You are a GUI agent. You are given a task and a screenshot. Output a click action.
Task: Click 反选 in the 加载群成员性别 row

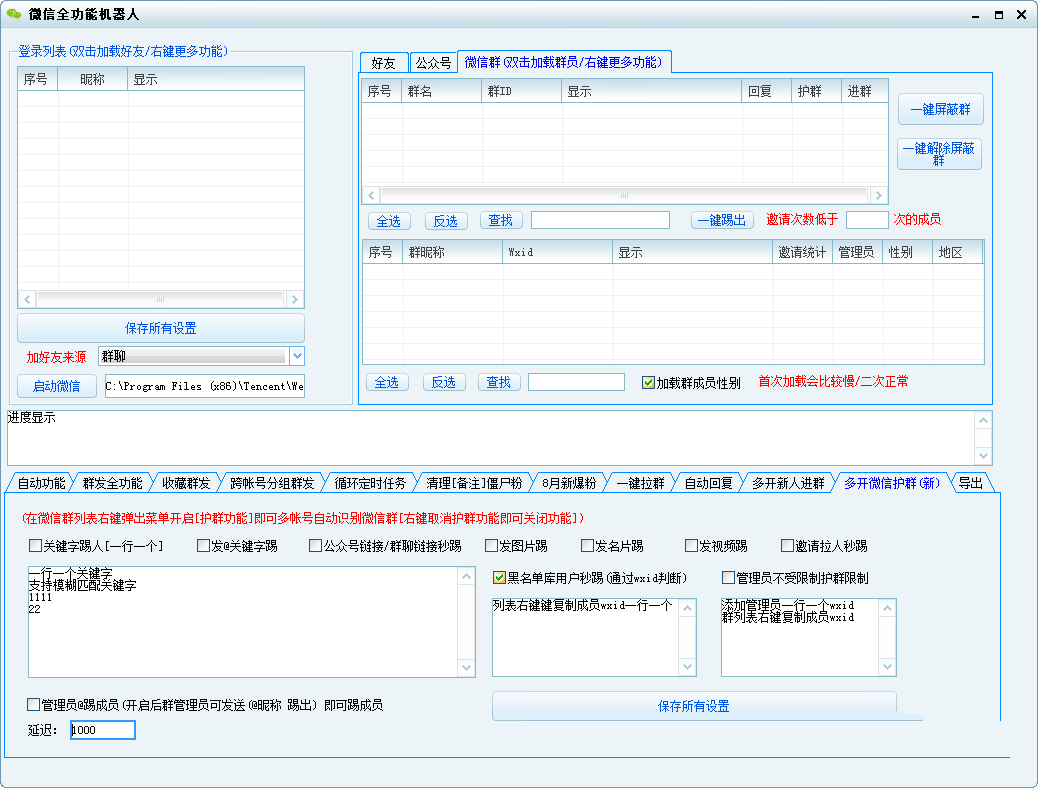(444, 382)
